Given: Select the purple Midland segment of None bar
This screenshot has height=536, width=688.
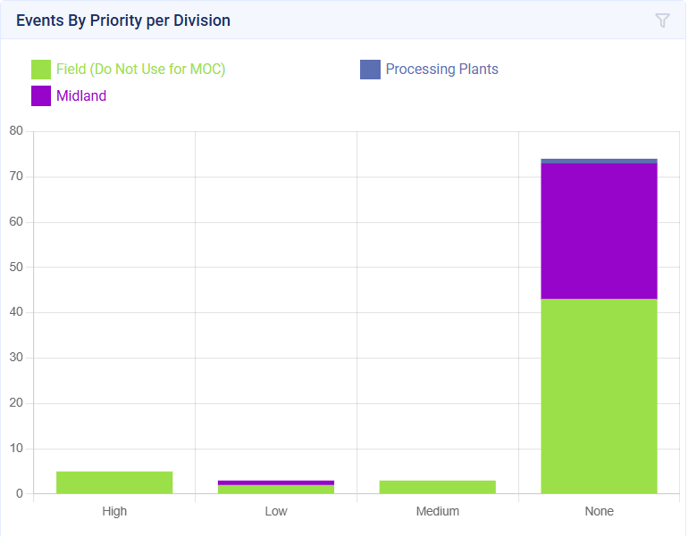Looking at the screenshot, I should click(599, 231).
